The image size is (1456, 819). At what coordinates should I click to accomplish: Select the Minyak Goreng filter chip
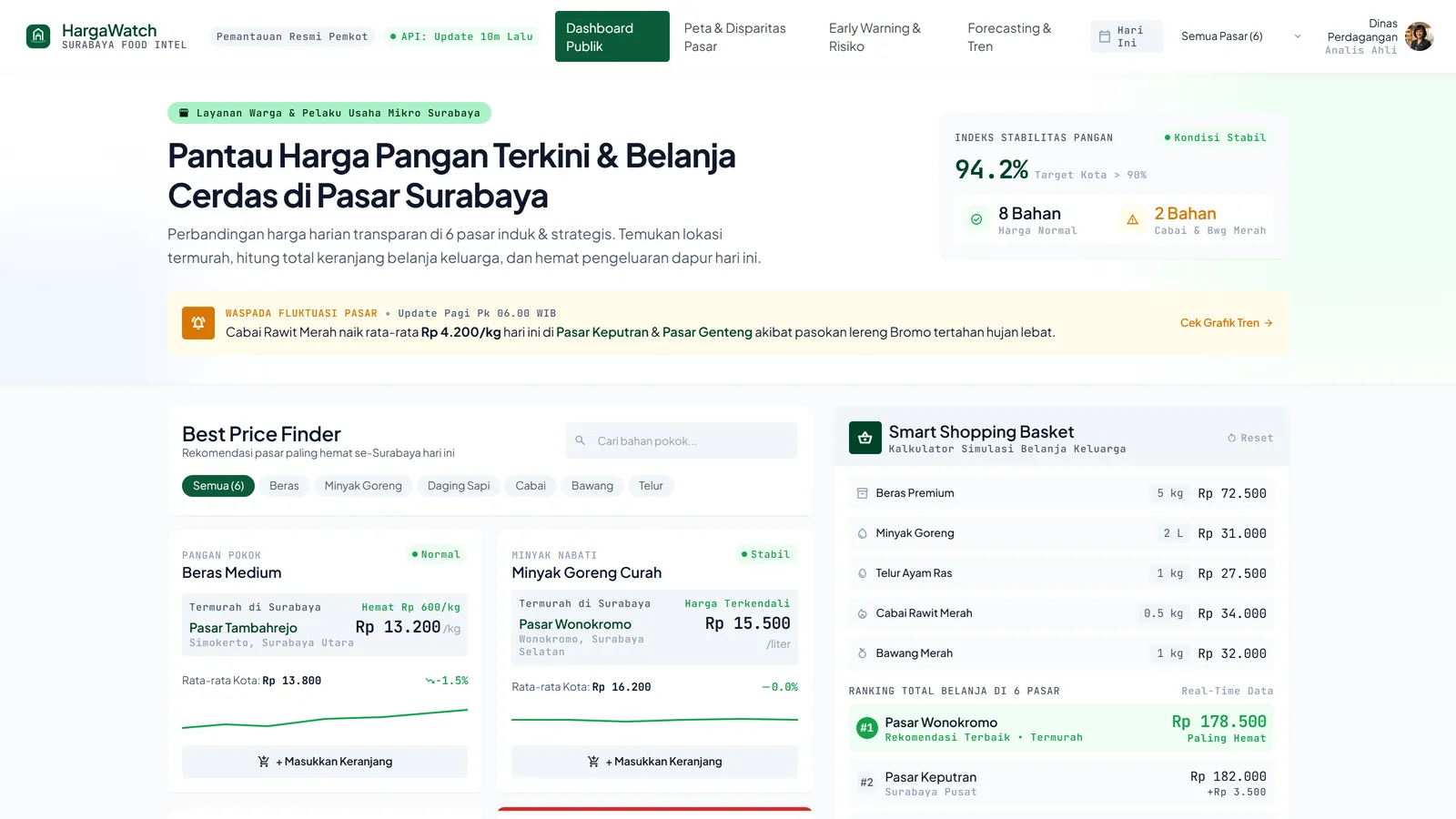coord(363,486)
